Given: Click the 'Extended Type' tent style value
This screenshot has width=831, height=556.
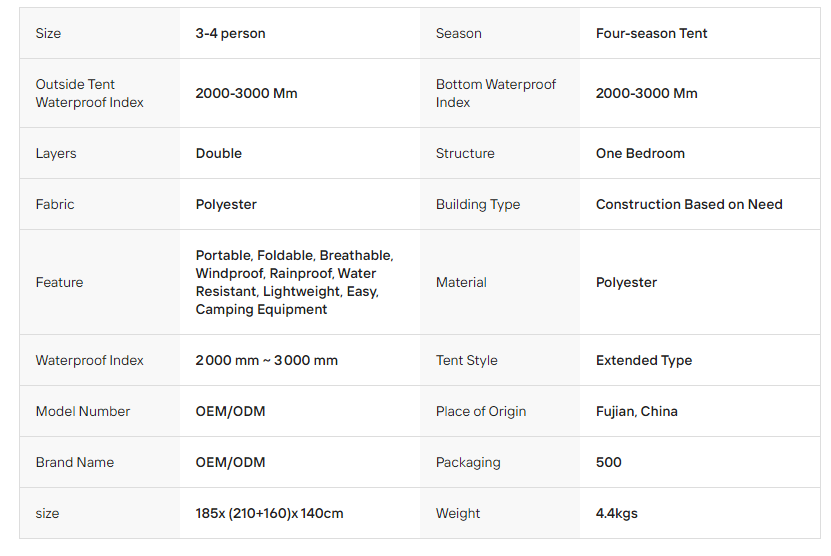Looking at the screenshot, I should pos(643,360).
